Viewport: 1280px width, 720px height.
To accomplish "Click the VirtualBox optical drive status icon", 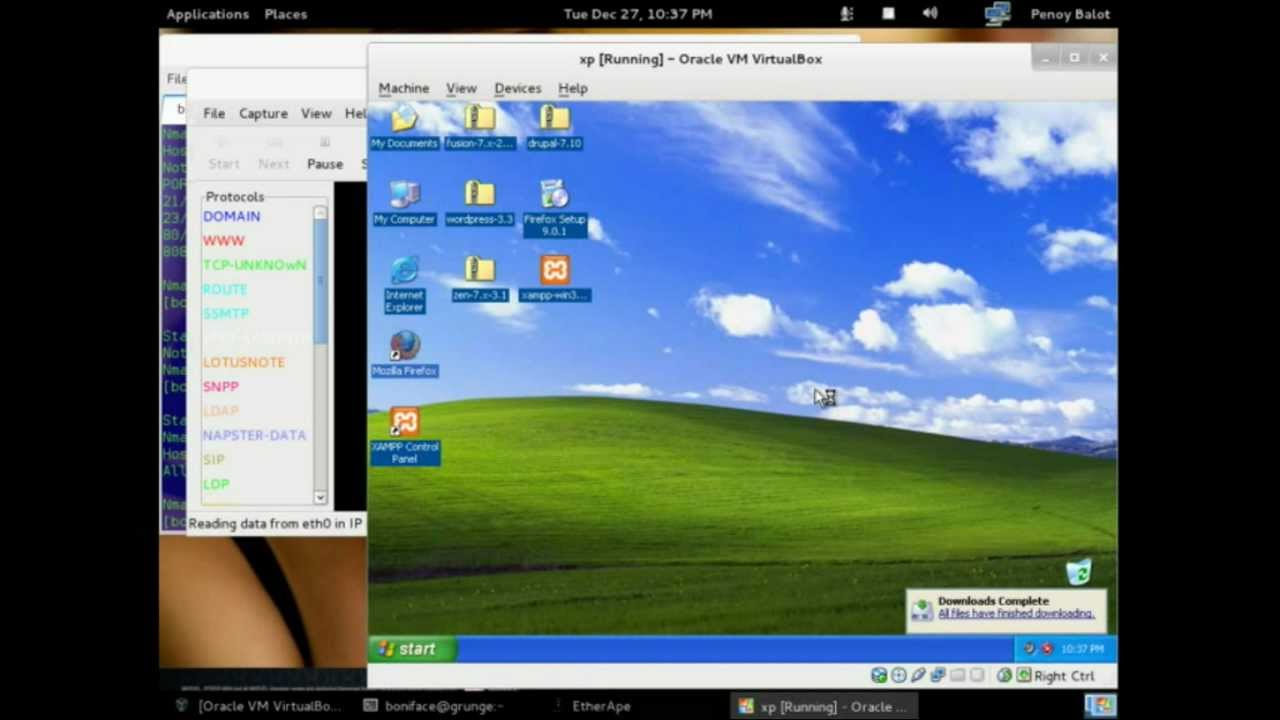I will coord(898,676).
